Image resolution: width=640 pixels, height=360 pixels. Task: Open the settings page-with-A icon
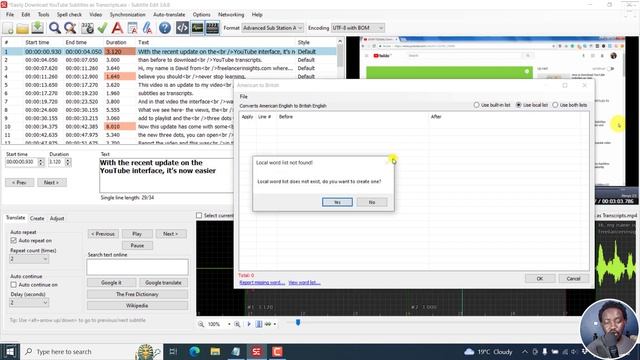(133, 28)
